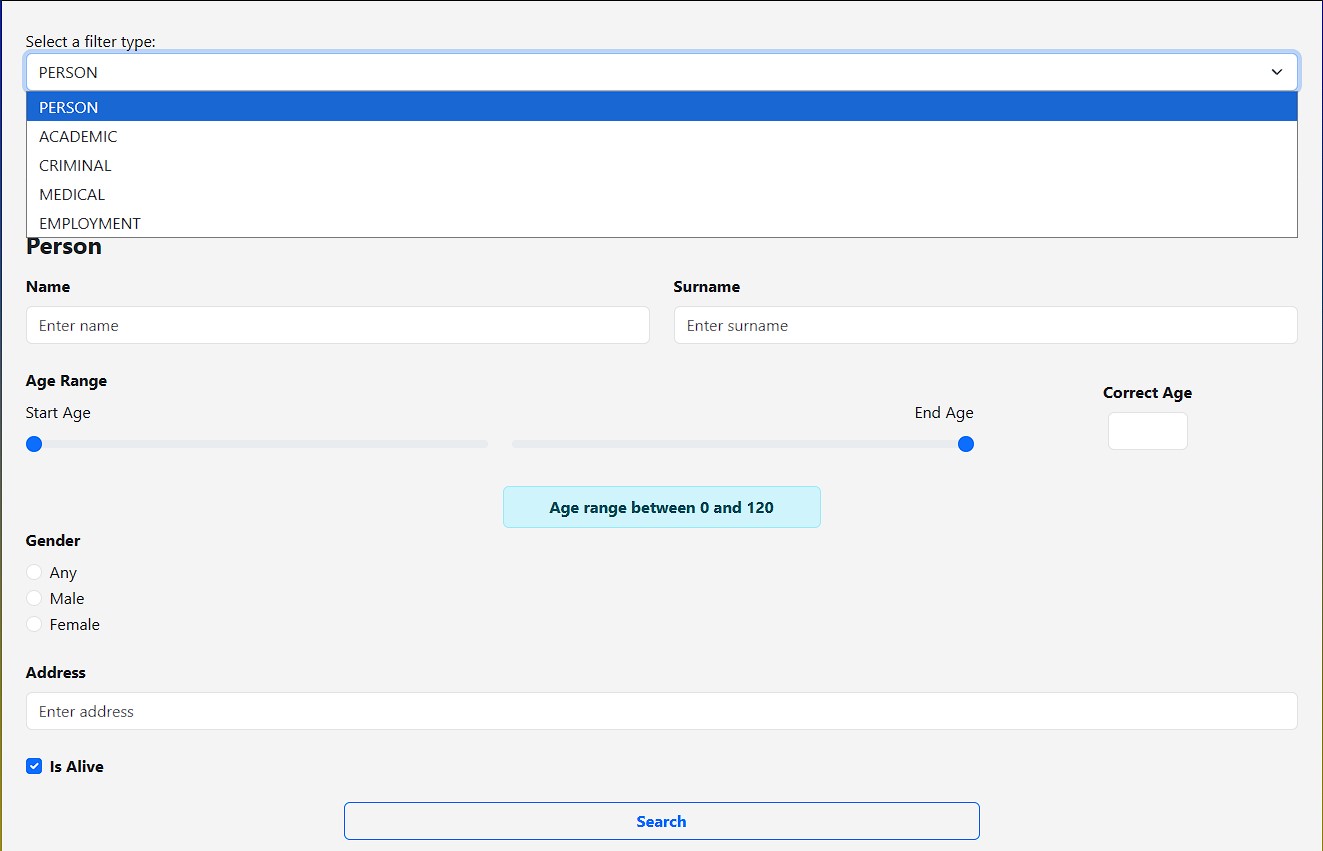Select the Any gender radio button
The image size is (1323, 851).
34,572
